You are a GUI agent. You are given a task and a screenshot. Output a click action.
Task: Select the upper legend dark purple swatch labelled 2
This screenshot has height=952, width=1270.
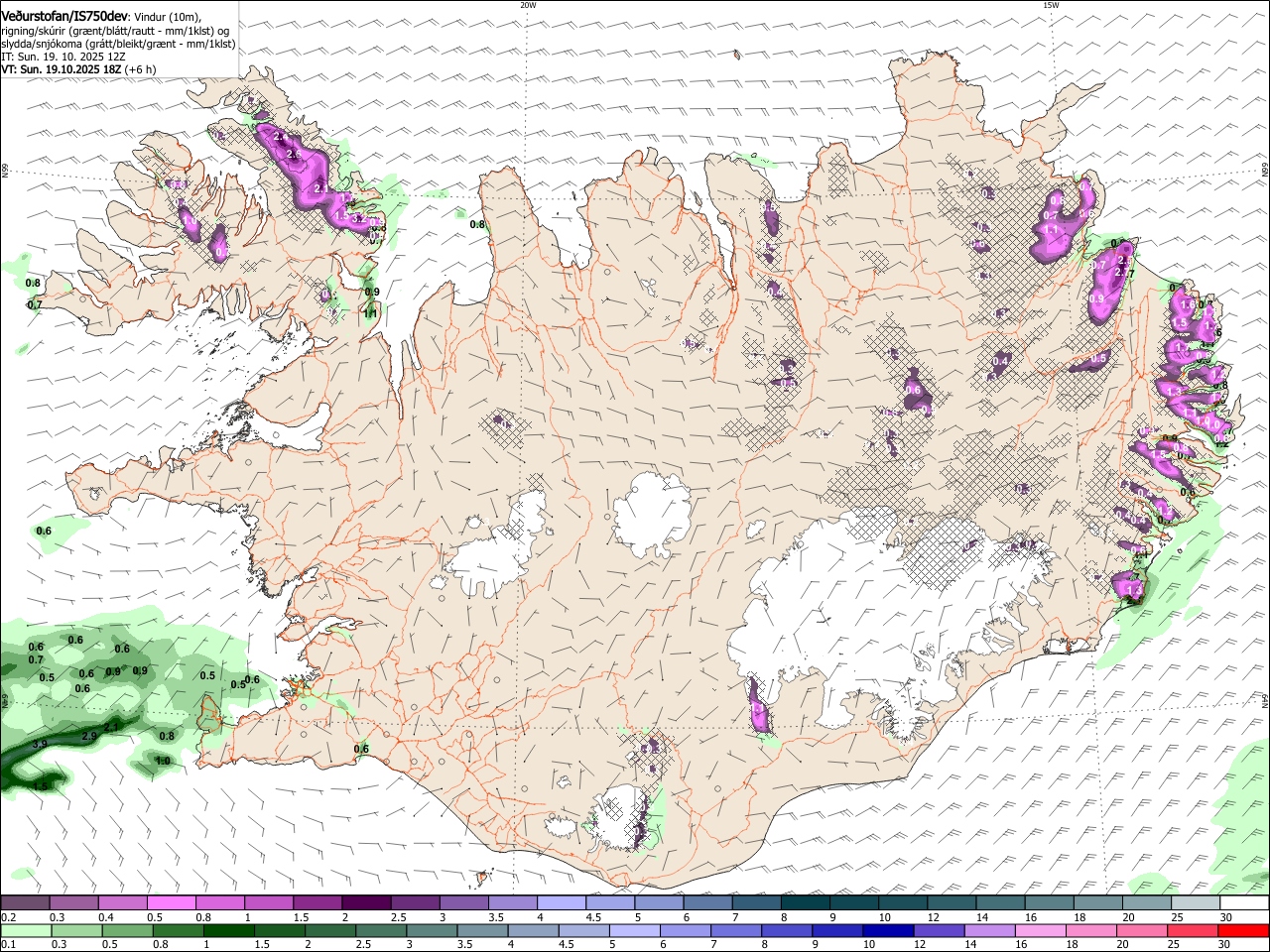(366, 903)
